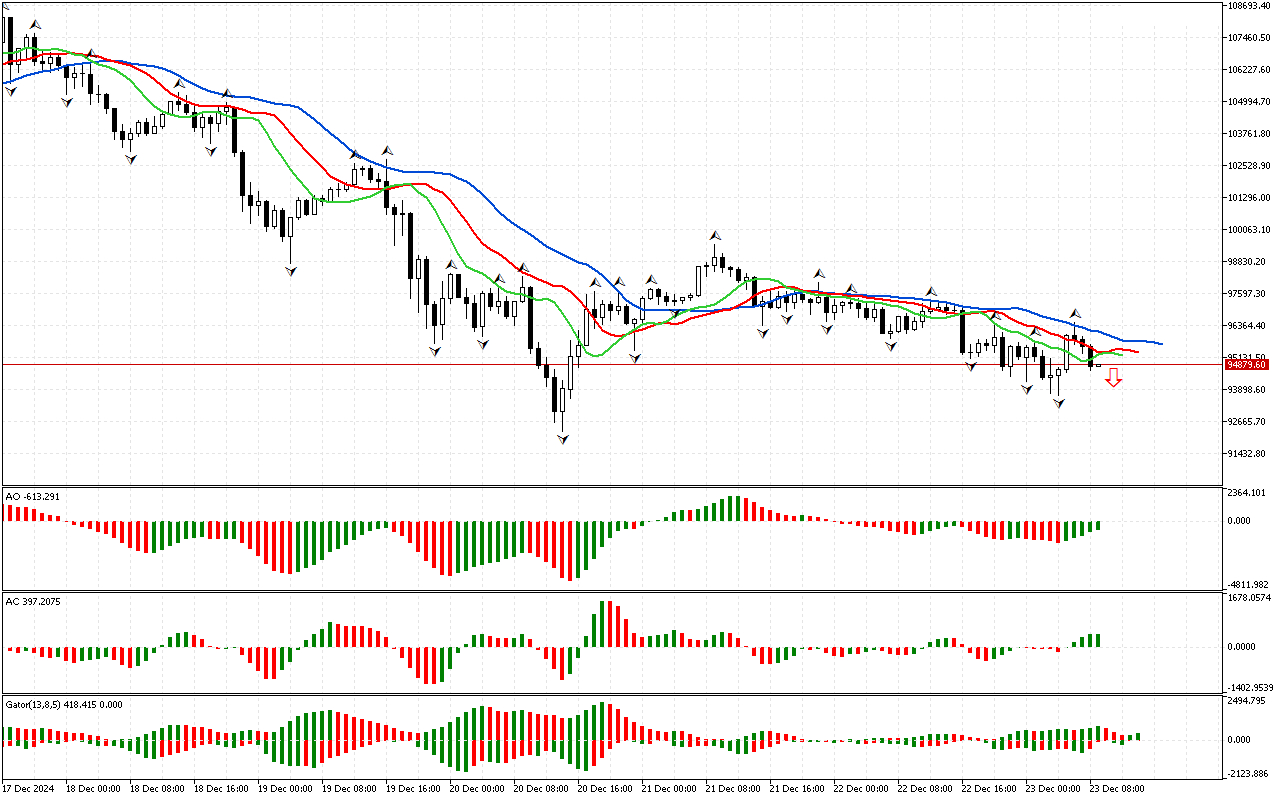Click the 20 Dec 08:00 time label
This screenshot has height=800, width=1280.
click(x=540, y=789)
